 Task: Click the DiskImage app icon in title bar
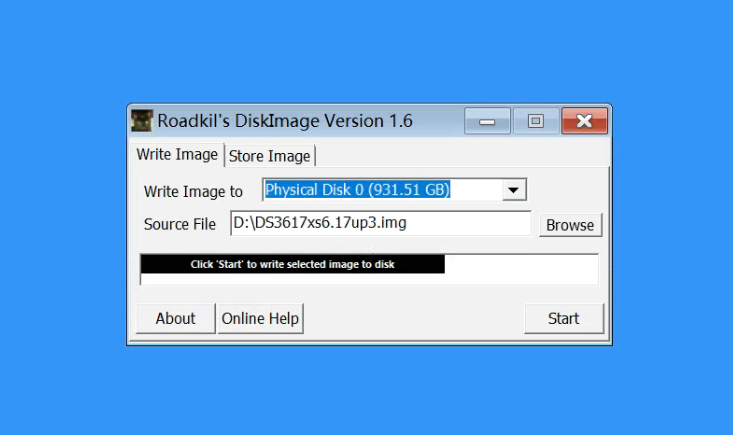coord(142,121)
